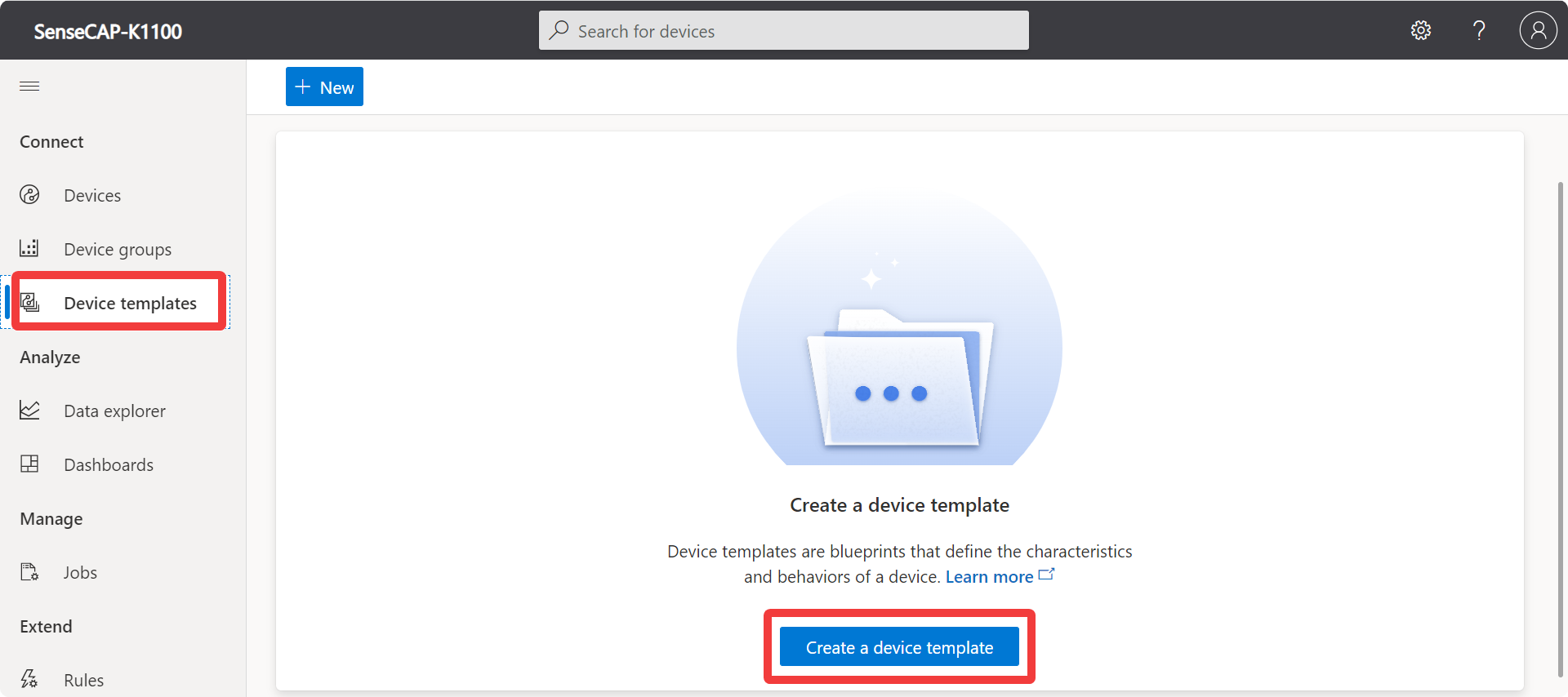
Task: Open Data explorer
Action: pyautogui.click(x=114, y=411)
